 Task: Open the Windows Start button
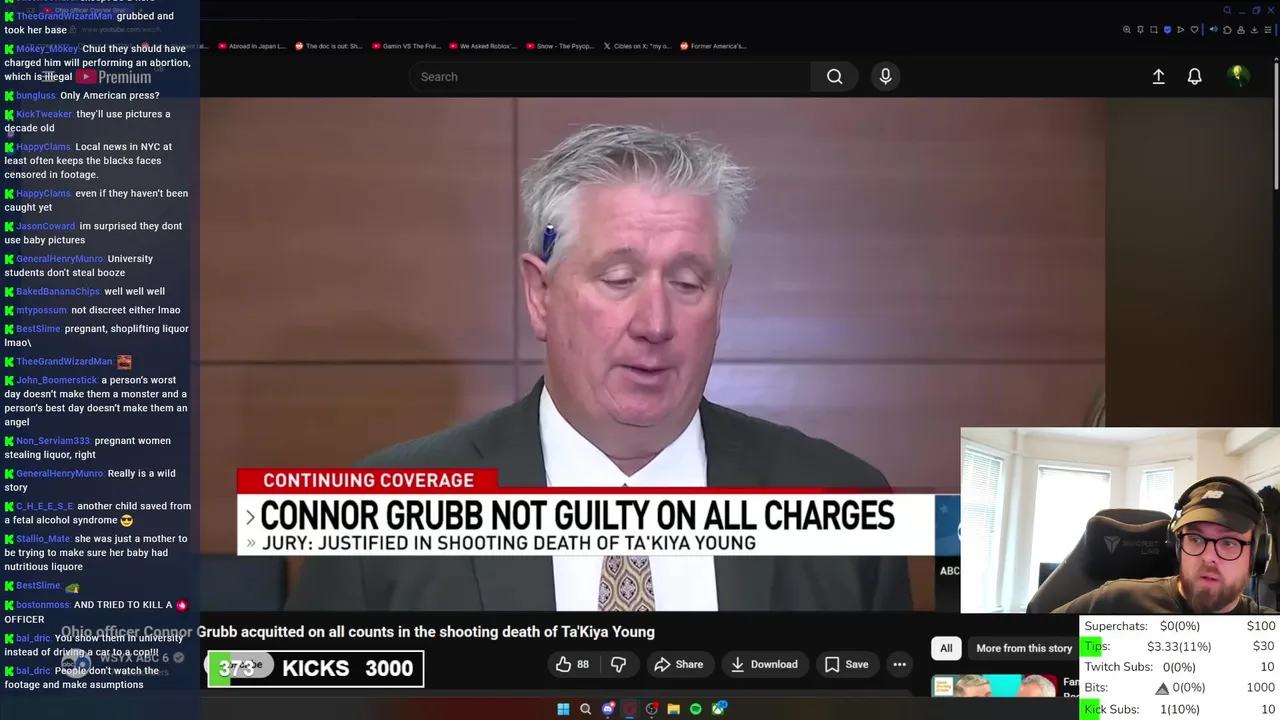(x=563, y=709)
